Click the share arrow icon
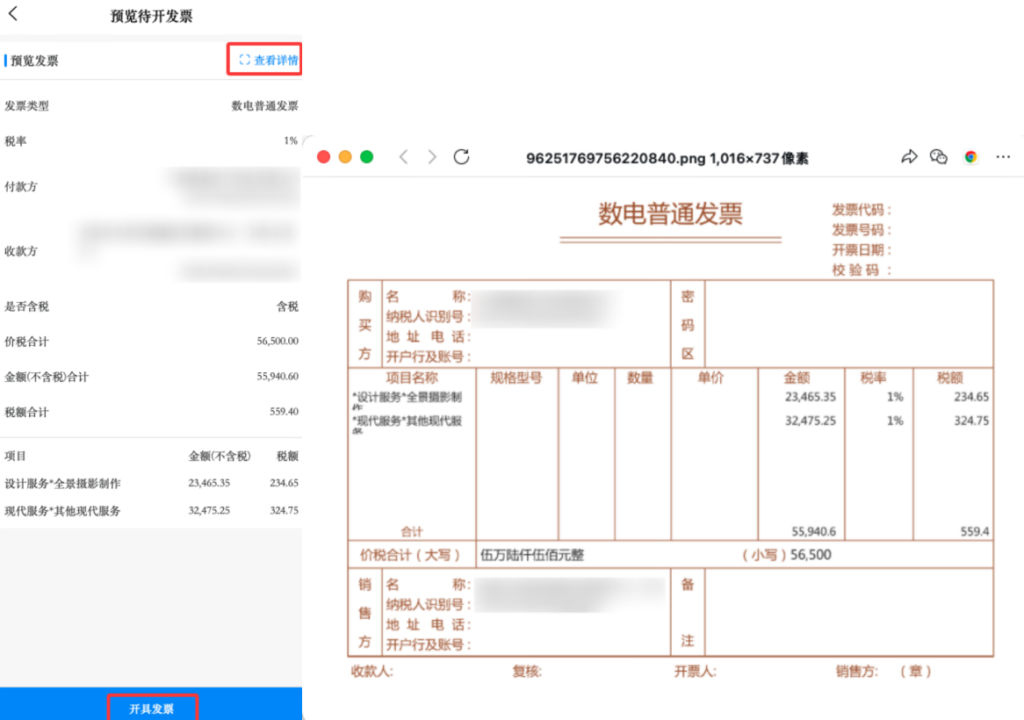 click(x=909, y=157)
